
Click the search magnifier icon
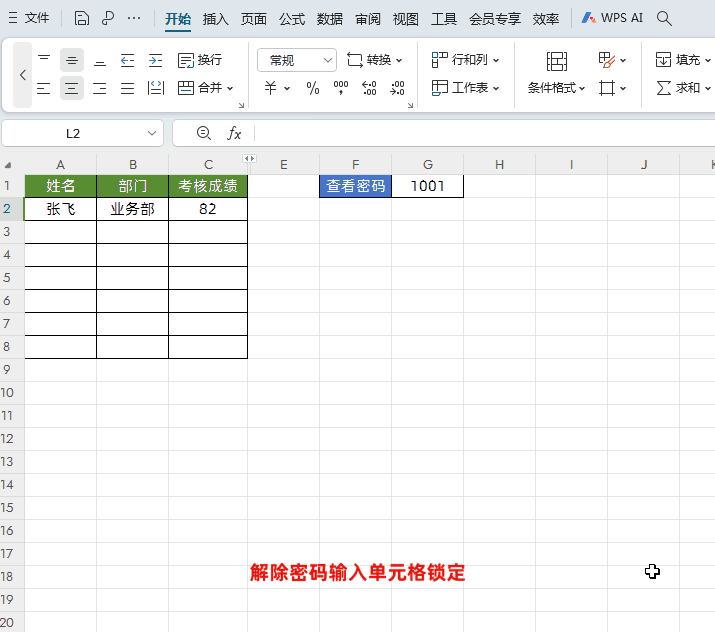coord(664,18)
